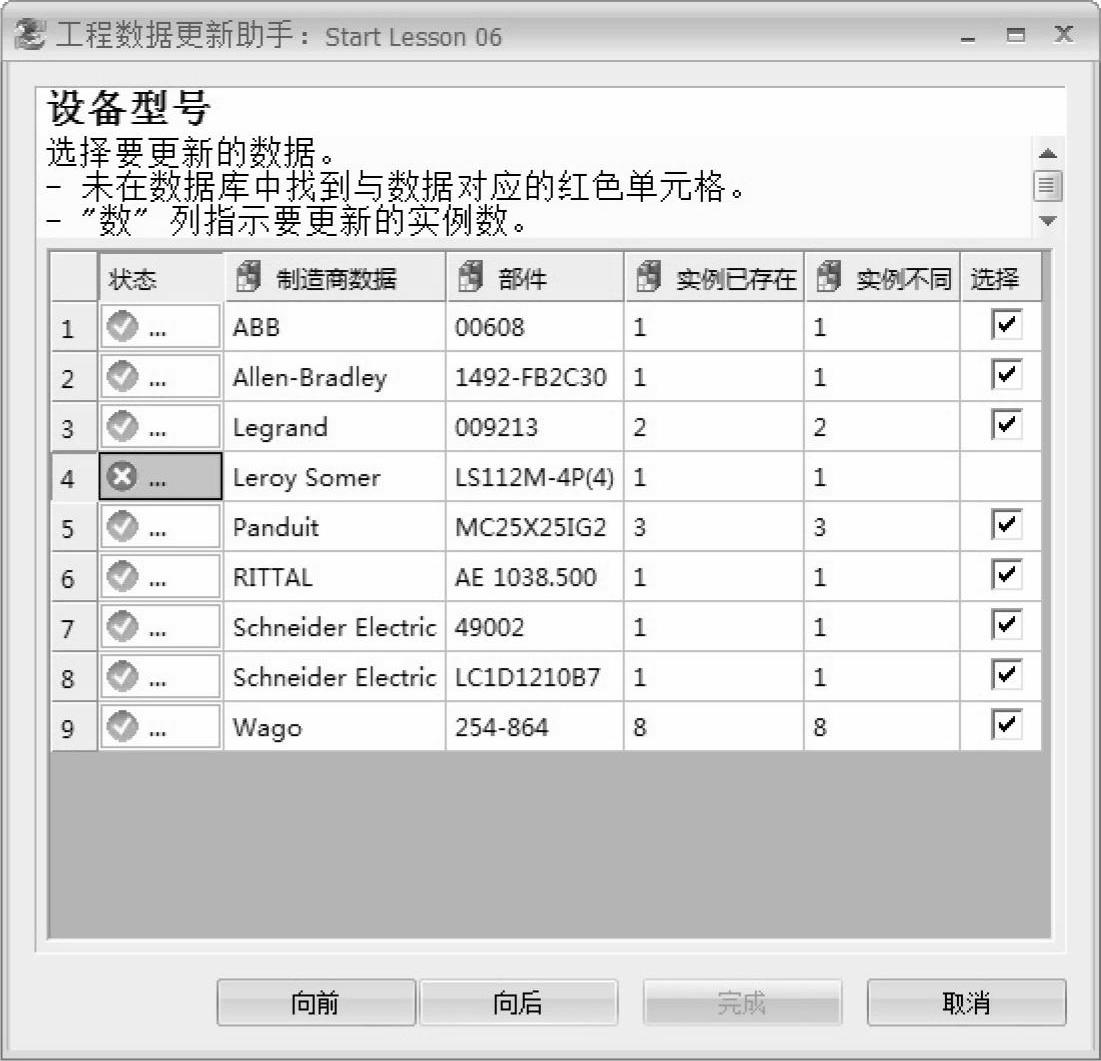Image resolution: width=1101 pixels, height=1061 pixels.
Task: Toggle the checkbox for Schneider Electric 49002
Action: click(1006, 624)
